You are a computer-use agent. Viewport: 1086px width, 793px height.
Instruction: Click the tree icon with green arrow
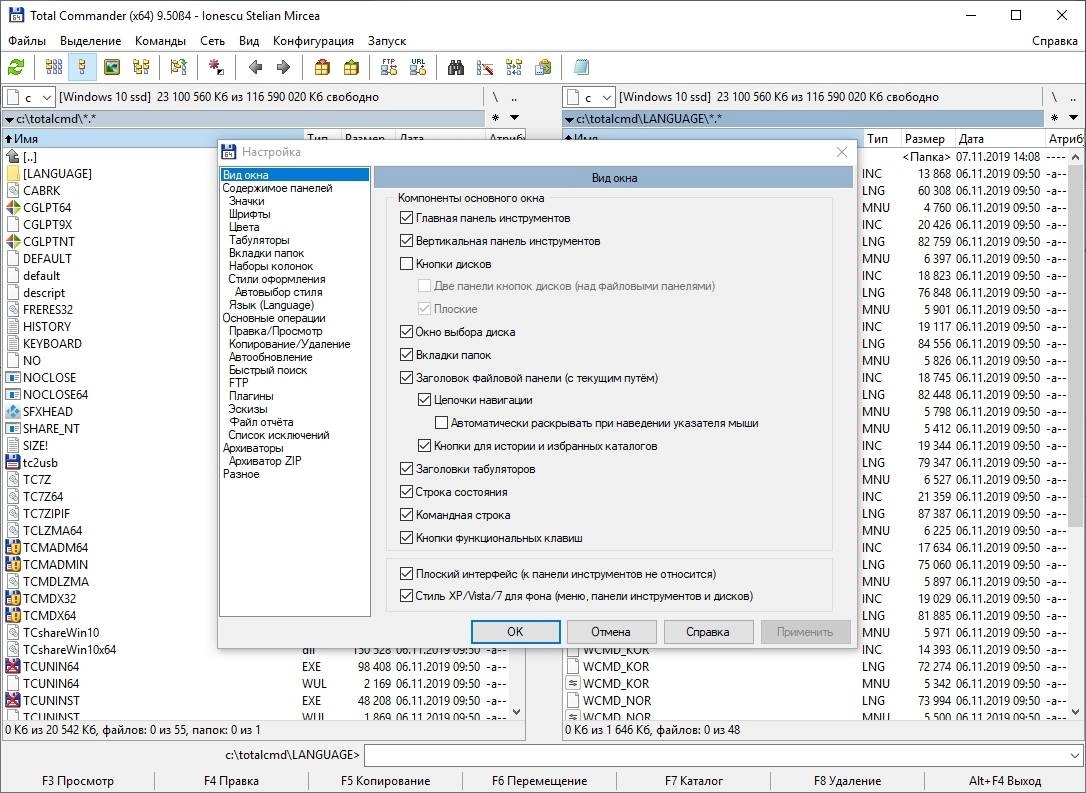[178, 67]
